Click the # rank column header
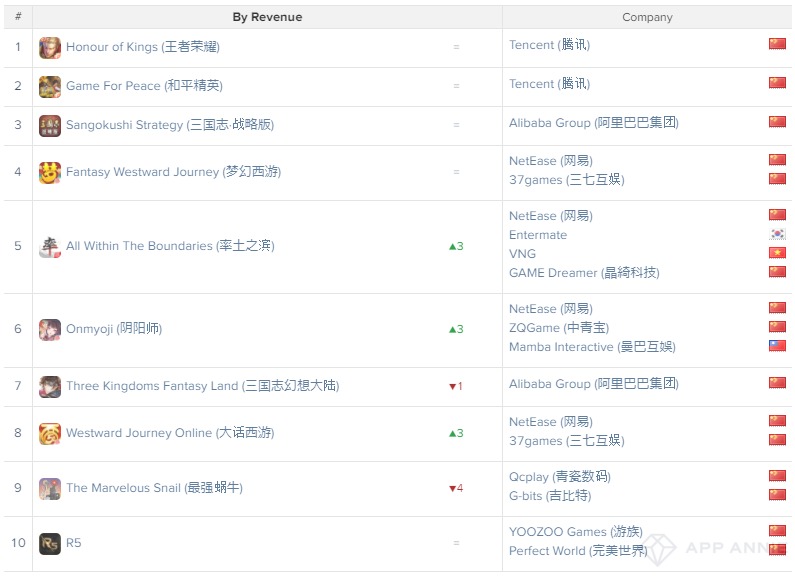795x578 pixels. [18, 17]
